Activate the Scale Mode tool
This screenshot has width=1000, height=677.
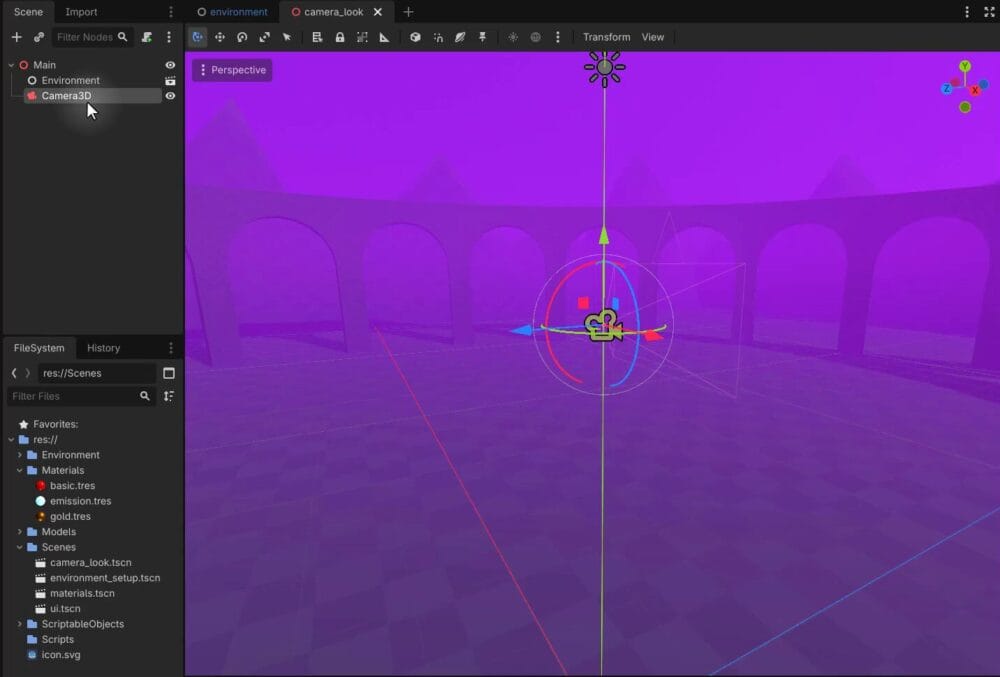tap(265, 37)
